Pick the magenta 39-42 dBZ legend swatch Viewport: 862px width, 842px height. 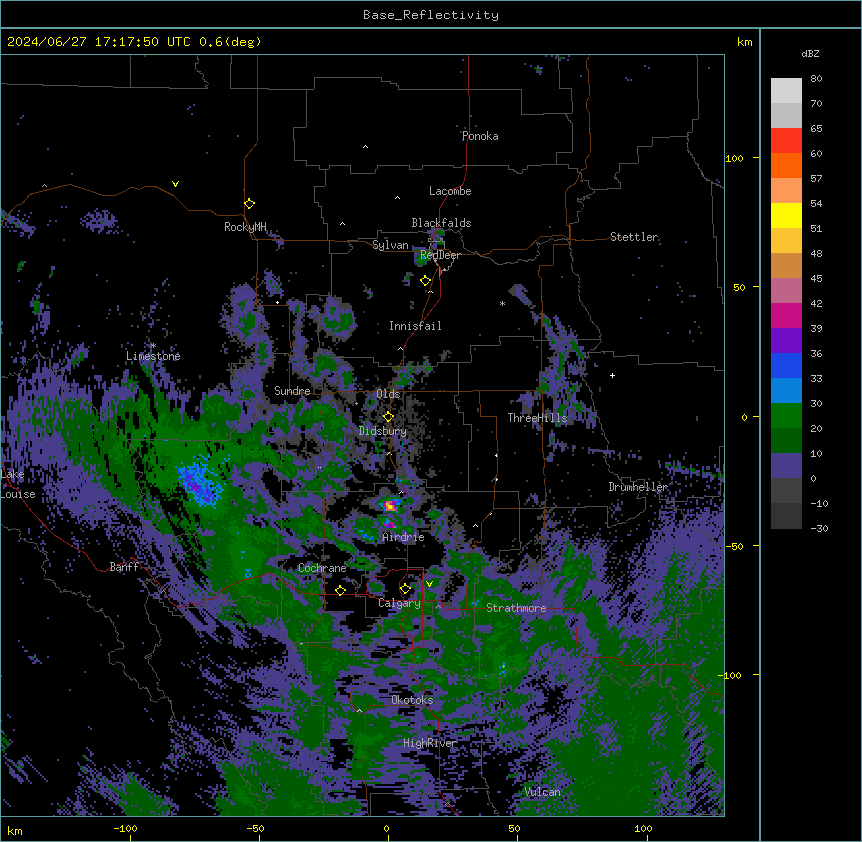786,315
